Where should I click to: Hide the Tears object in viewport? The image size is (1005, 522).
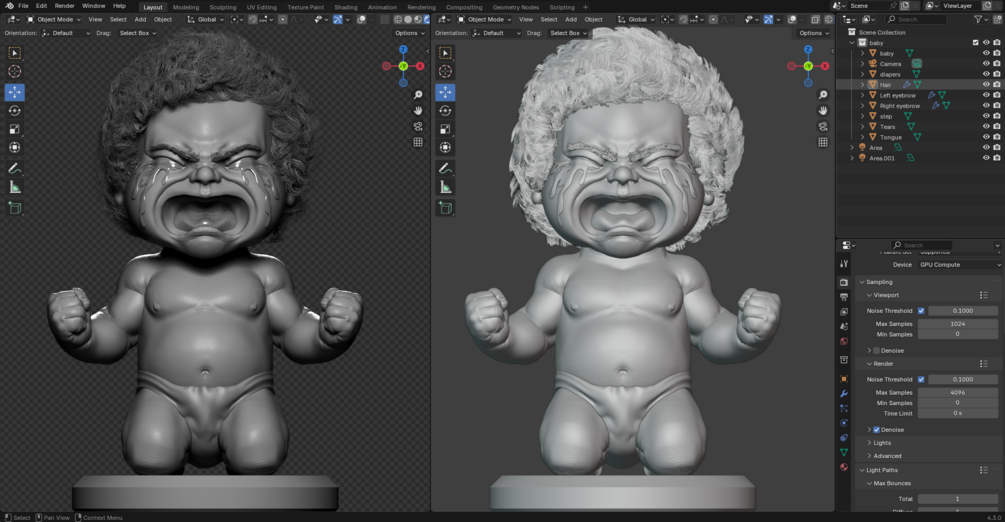[x=986, y=126]
